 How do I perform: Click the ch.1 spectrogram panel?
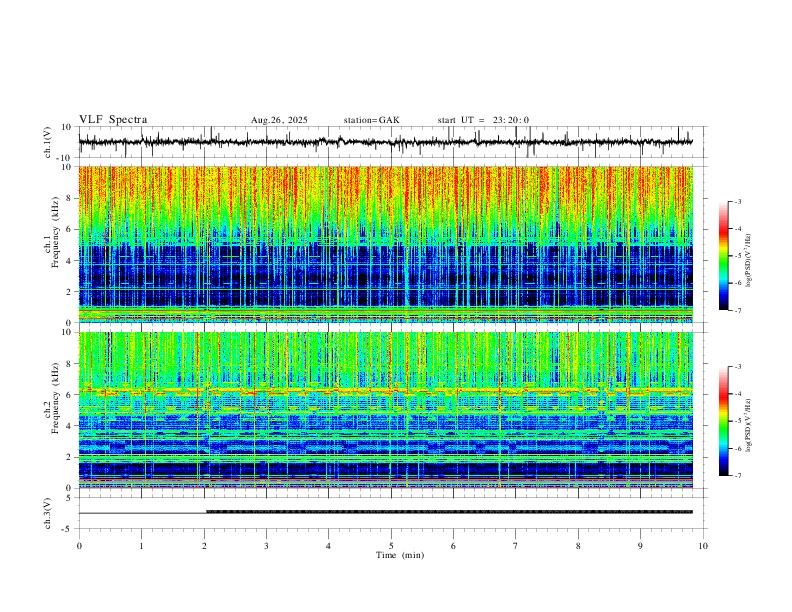click(385, 244)
